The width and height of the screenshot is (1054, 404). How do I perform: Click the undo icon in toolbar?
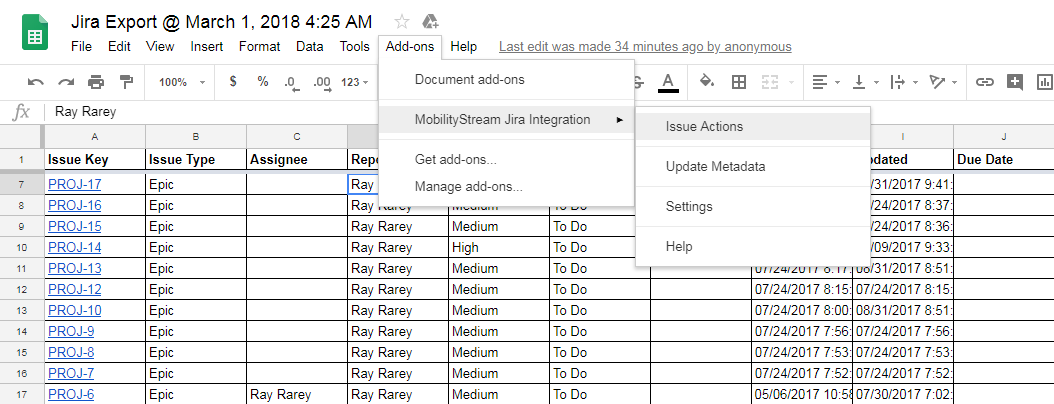pos(36,82)
